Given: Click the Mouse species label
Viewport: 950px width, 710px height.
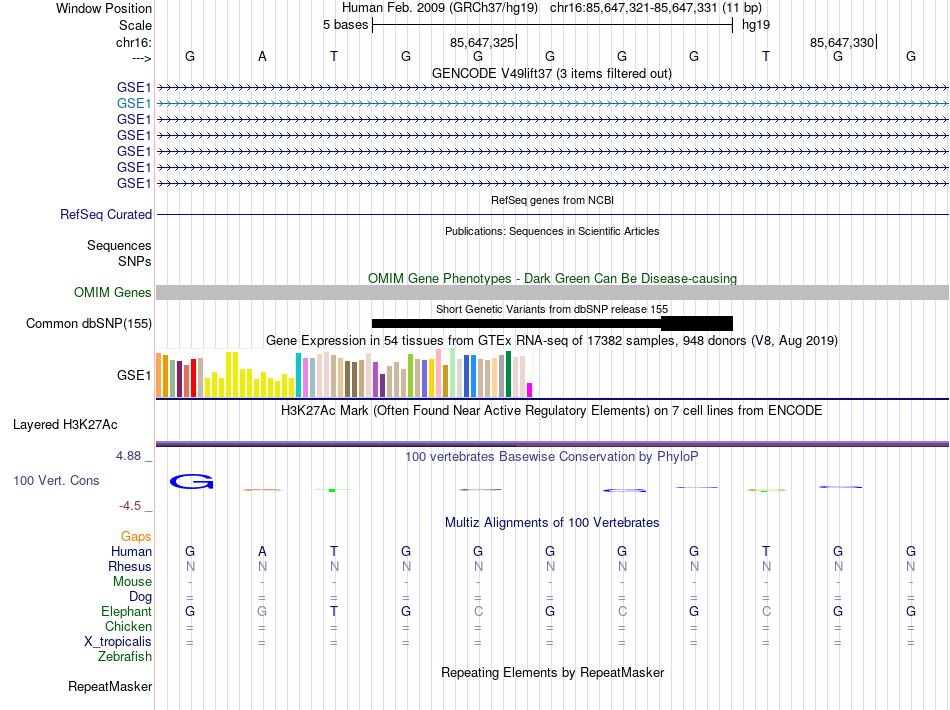Looking at the screenshot, I should [x=132, y=582].
